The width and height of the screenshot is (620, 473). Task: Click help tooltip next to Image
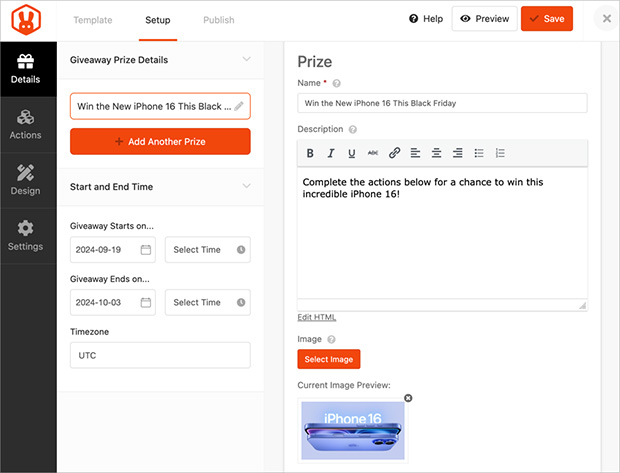click(x=332, y=339)
